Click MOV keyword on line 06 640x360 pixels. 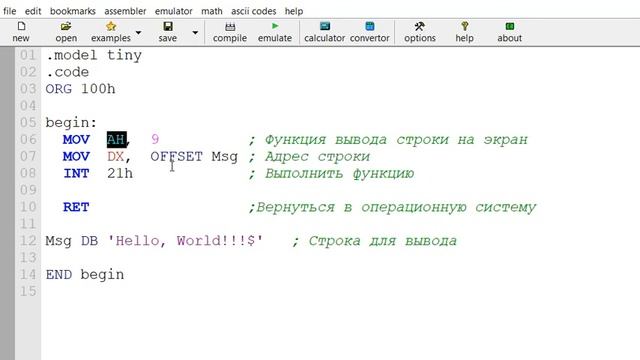[x=76, y=140]
